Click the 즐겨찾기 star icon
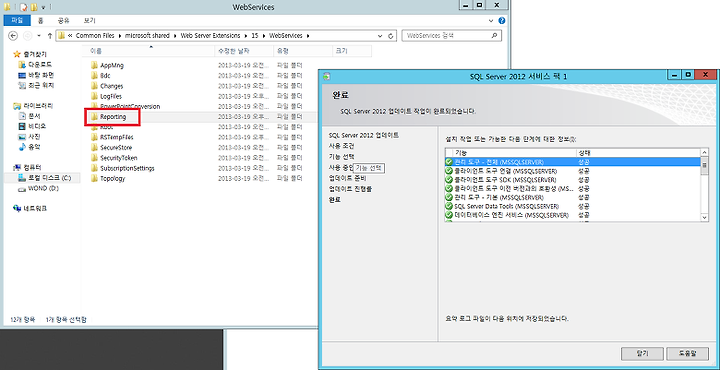The image size is (720, 370). (17, 54)
